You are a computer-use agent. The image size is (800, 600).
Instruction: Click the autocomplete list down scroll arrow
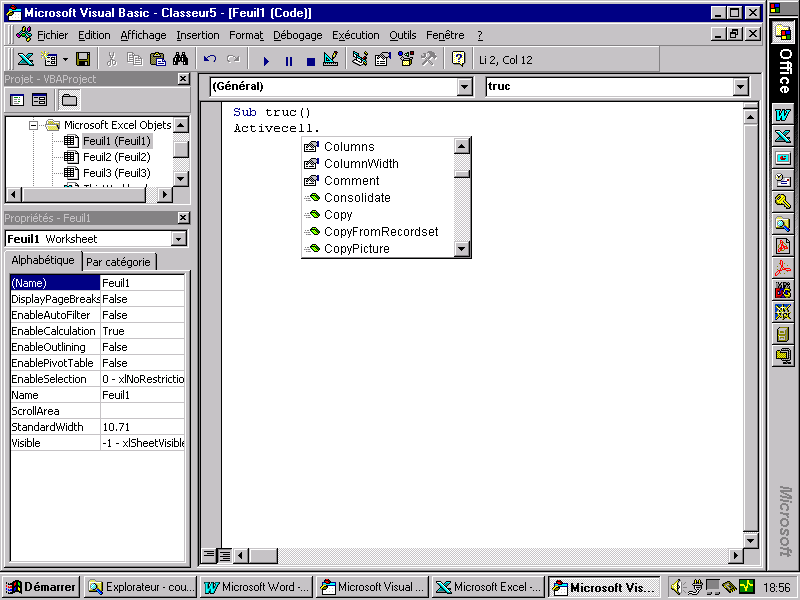click(462, 249)
